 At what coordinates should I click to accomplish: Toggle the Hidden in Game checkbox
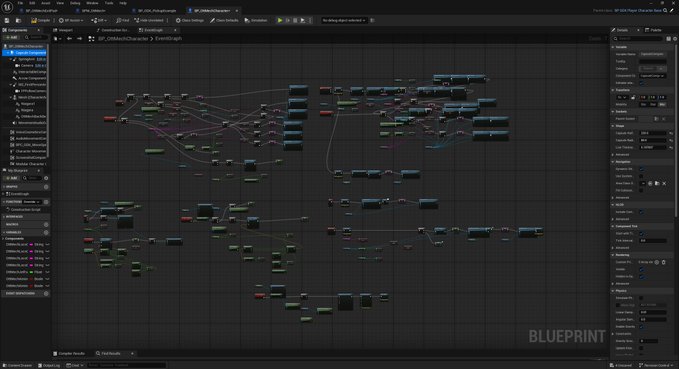(x=641, y=276)
